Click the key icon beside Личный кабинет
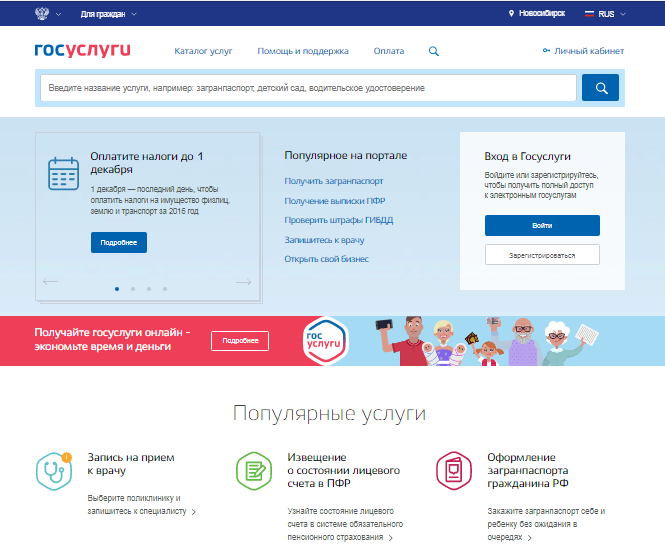The height and width of the screenshot is (559, 665). point(546,50)
